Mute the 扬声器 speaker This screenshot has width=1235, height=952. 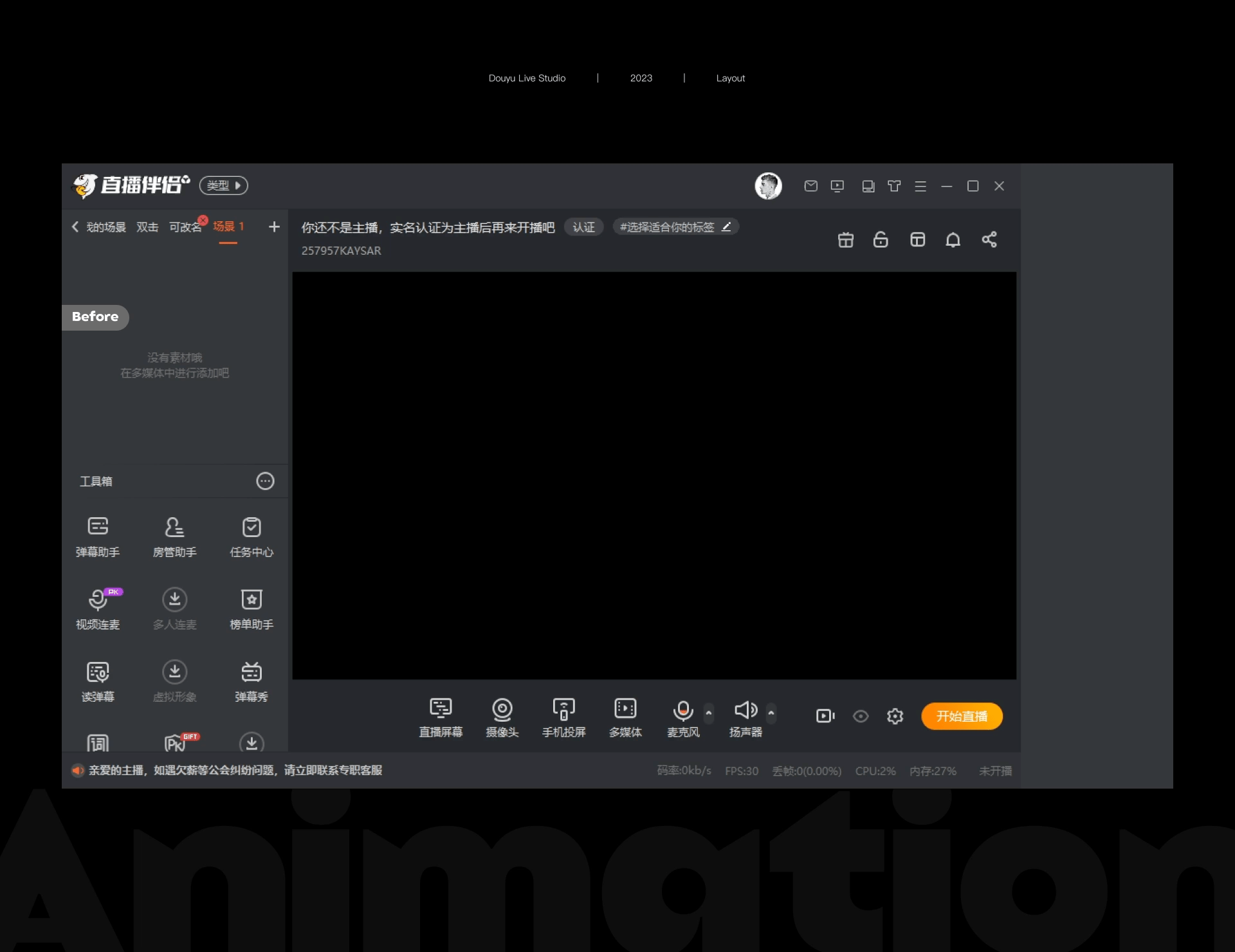tap(746, 717)
